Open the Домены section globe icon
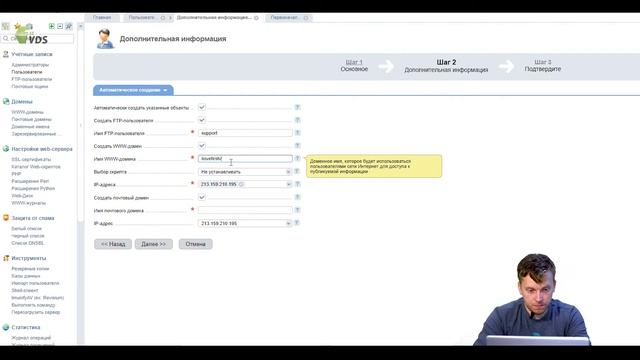This screenshot has height=360, width=640. click(x=6, y=101)
